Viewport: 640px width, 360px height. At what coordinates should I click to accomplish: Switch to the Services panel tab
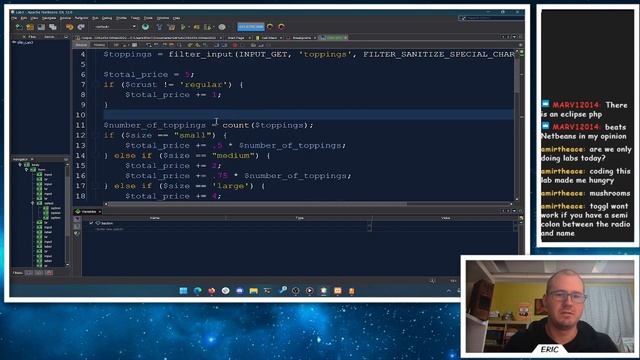pos(49,37)
